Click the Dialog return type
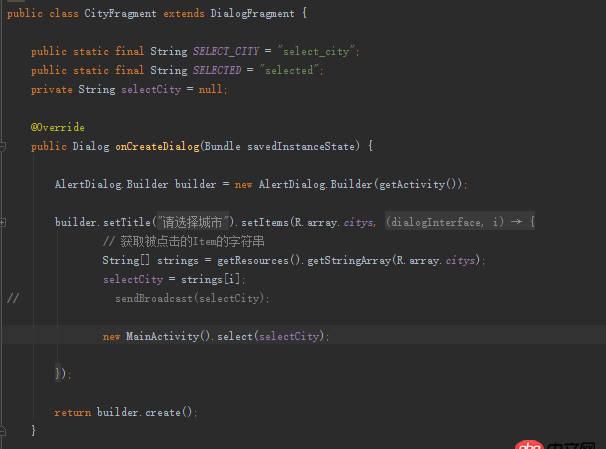 [x=91, y=146]
